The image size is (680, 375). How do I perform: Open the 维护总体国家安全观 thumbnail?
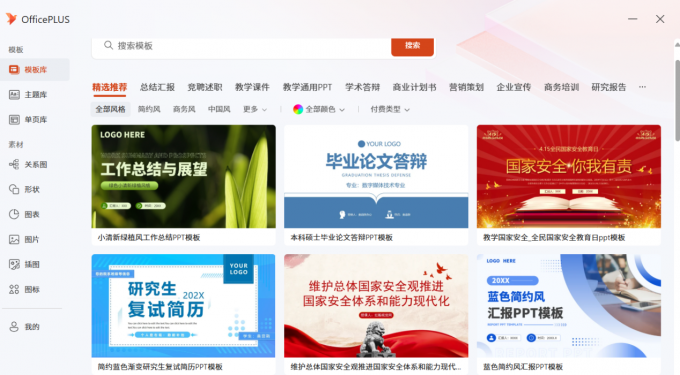pos(376,306)
